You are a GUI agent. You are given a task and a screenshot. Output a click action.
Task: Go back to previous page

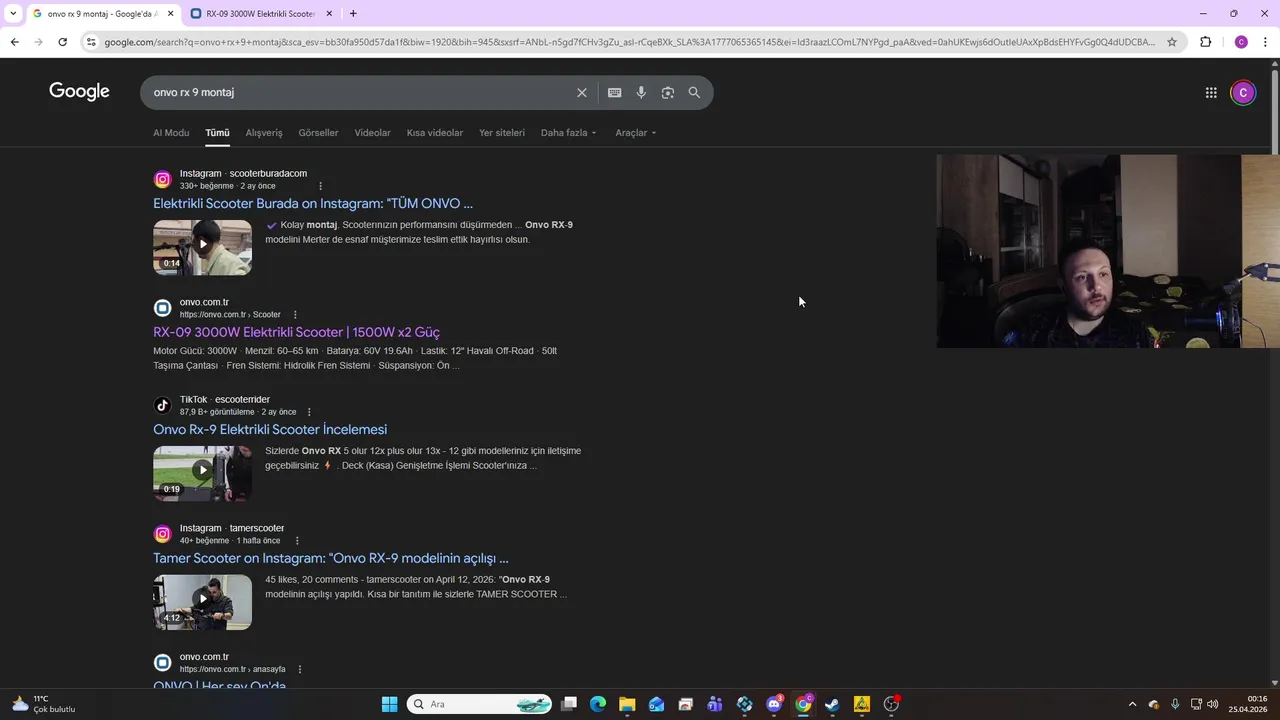click(x=14, y=42)
